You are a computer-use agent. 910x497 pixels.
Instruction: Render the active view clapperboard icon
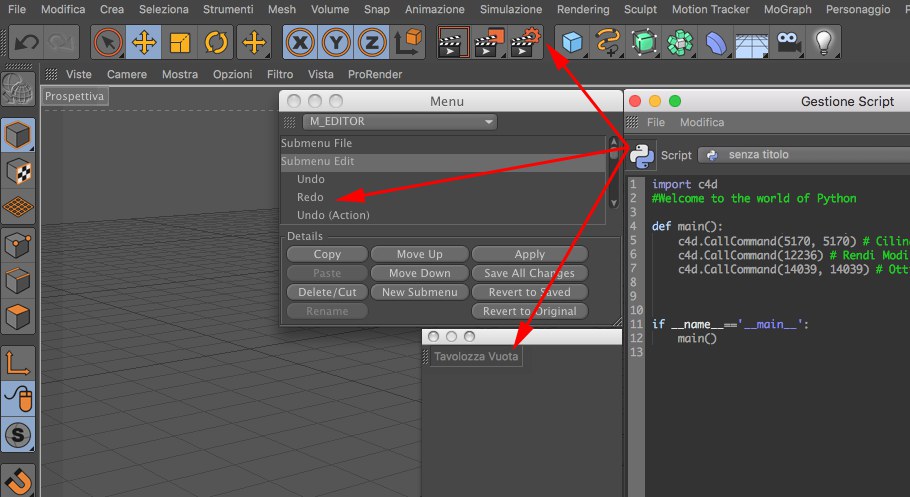(453, 42)
